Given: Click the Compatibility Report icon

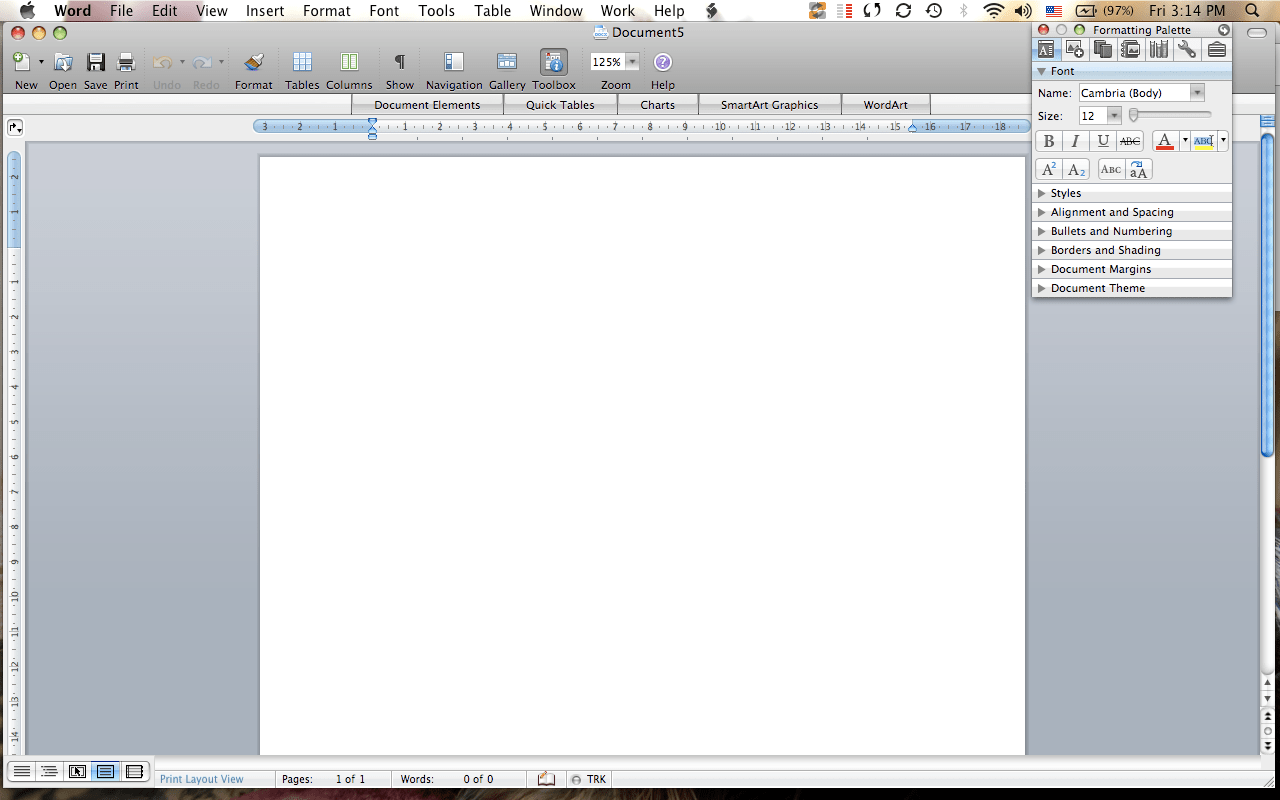Looking at the screenshot, I should [1159, 49].
